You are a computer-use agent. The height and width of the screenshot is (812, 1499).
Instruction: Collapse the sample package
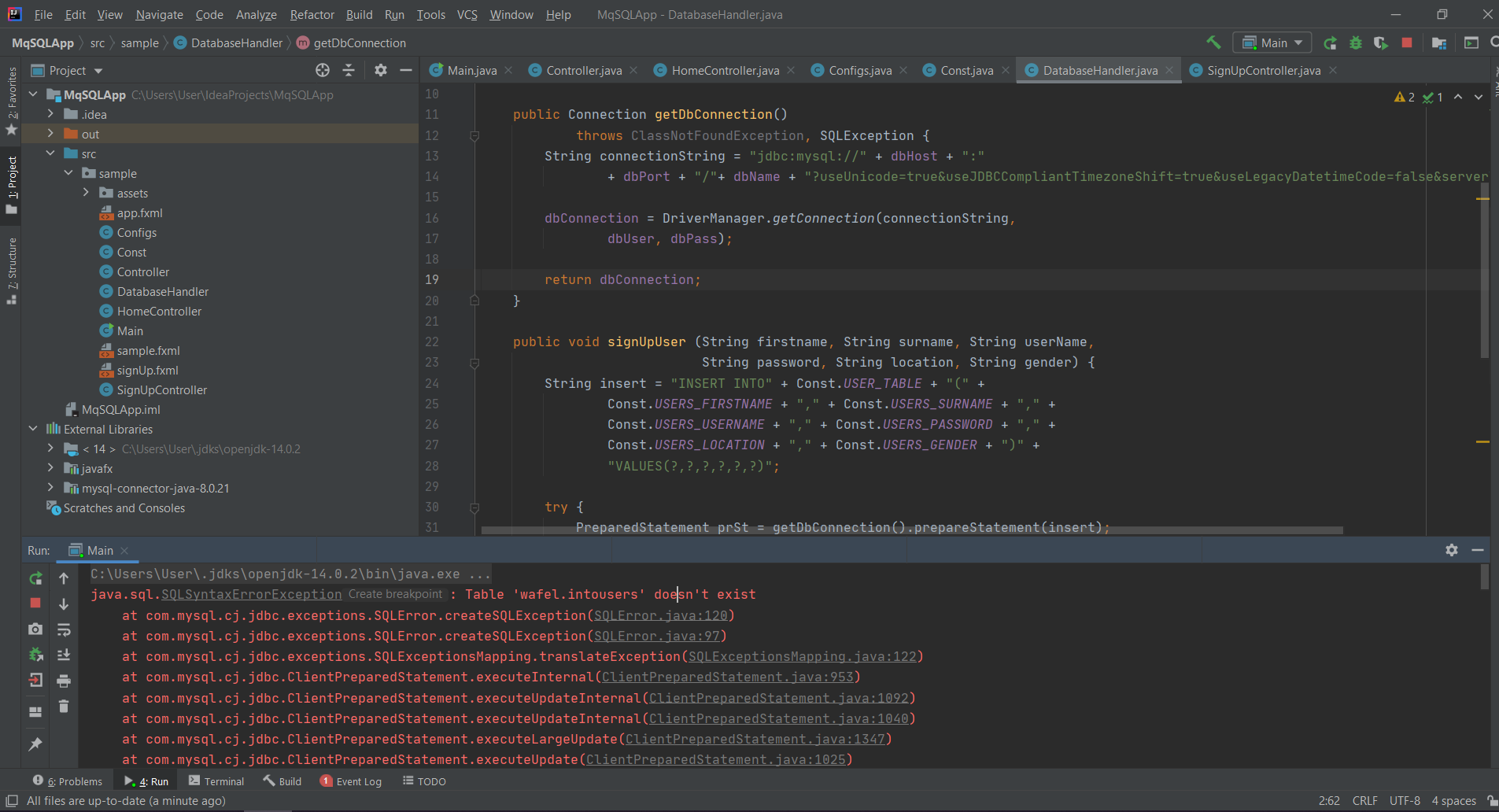[68, 173]
